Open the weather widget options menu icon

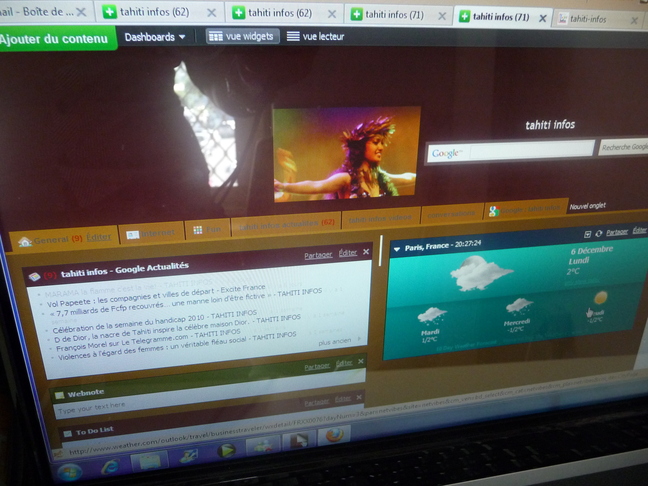(590, 233)
